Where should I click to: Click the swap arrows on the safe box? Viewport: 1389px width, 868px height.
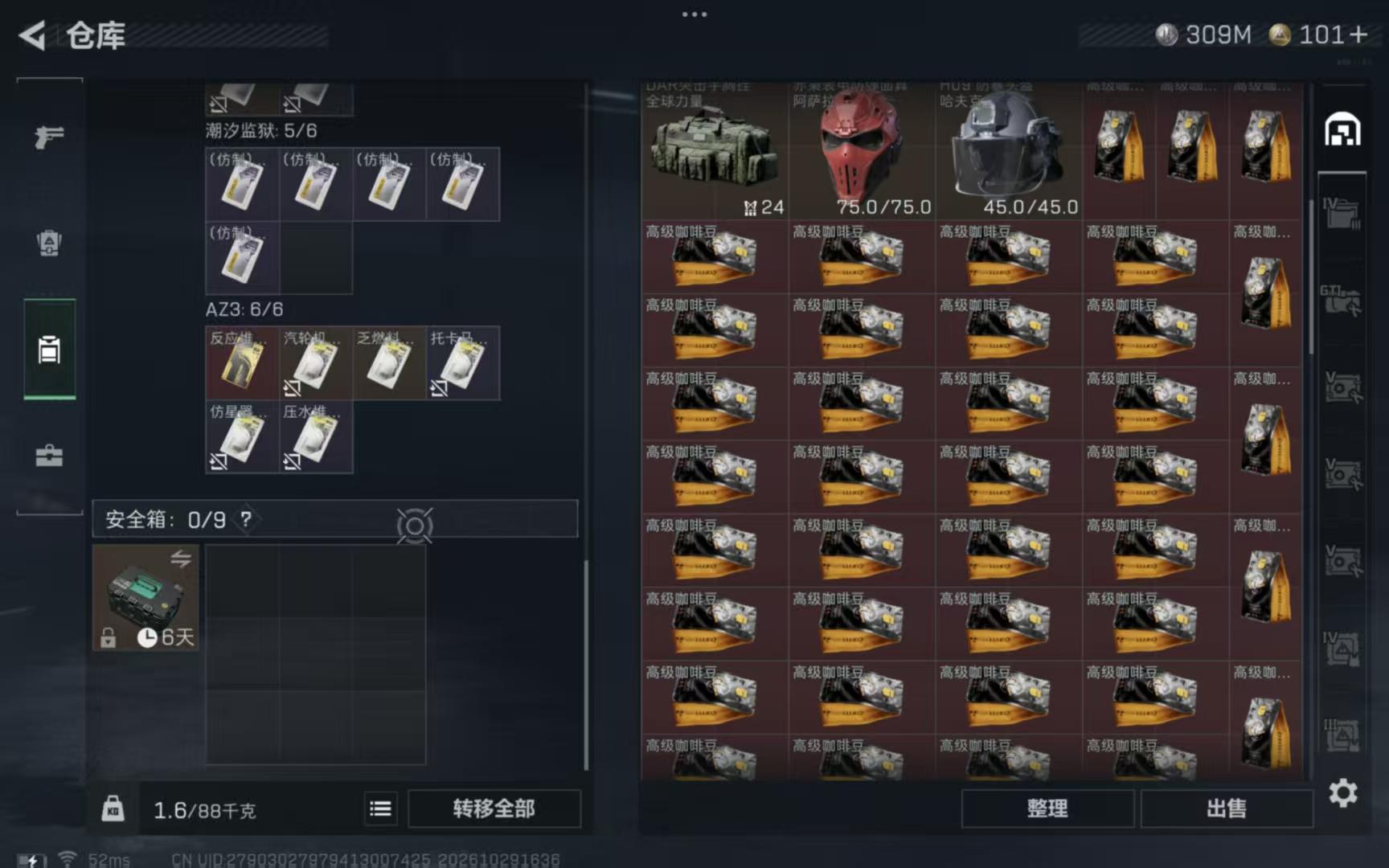click(x=181, y=558)
